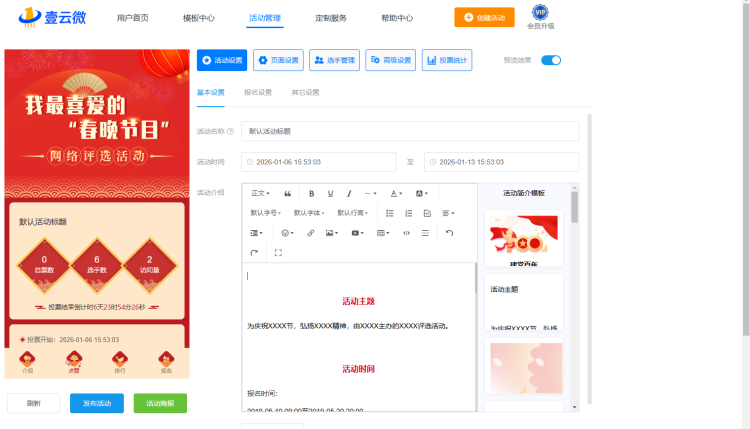Click the blockquote icon in editor

coord(288,193)
